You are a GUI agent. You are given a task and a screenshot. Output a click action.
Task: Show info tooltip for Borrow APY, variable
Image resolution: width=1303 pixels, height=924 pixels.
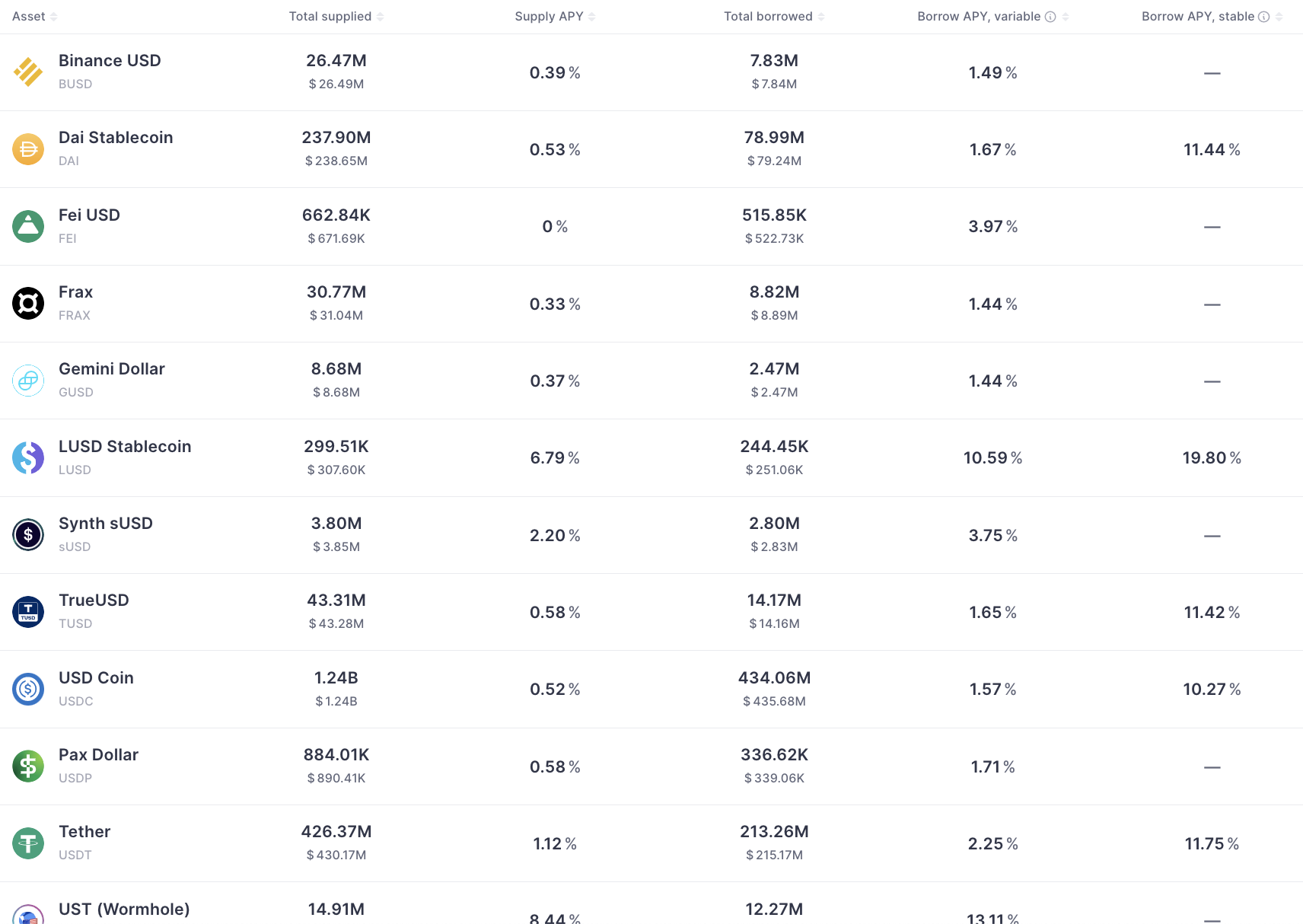point(1050,17)
